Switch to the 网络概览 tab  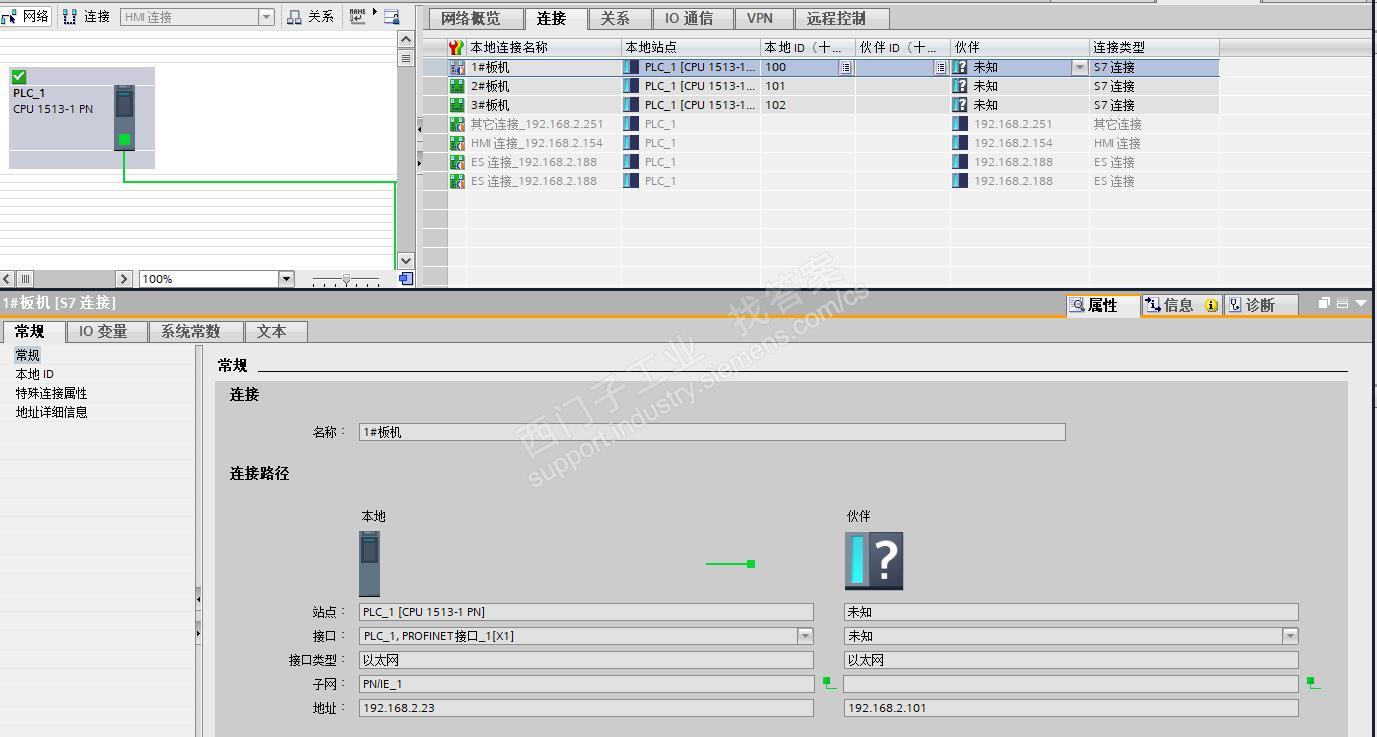(x=476, y=19)
